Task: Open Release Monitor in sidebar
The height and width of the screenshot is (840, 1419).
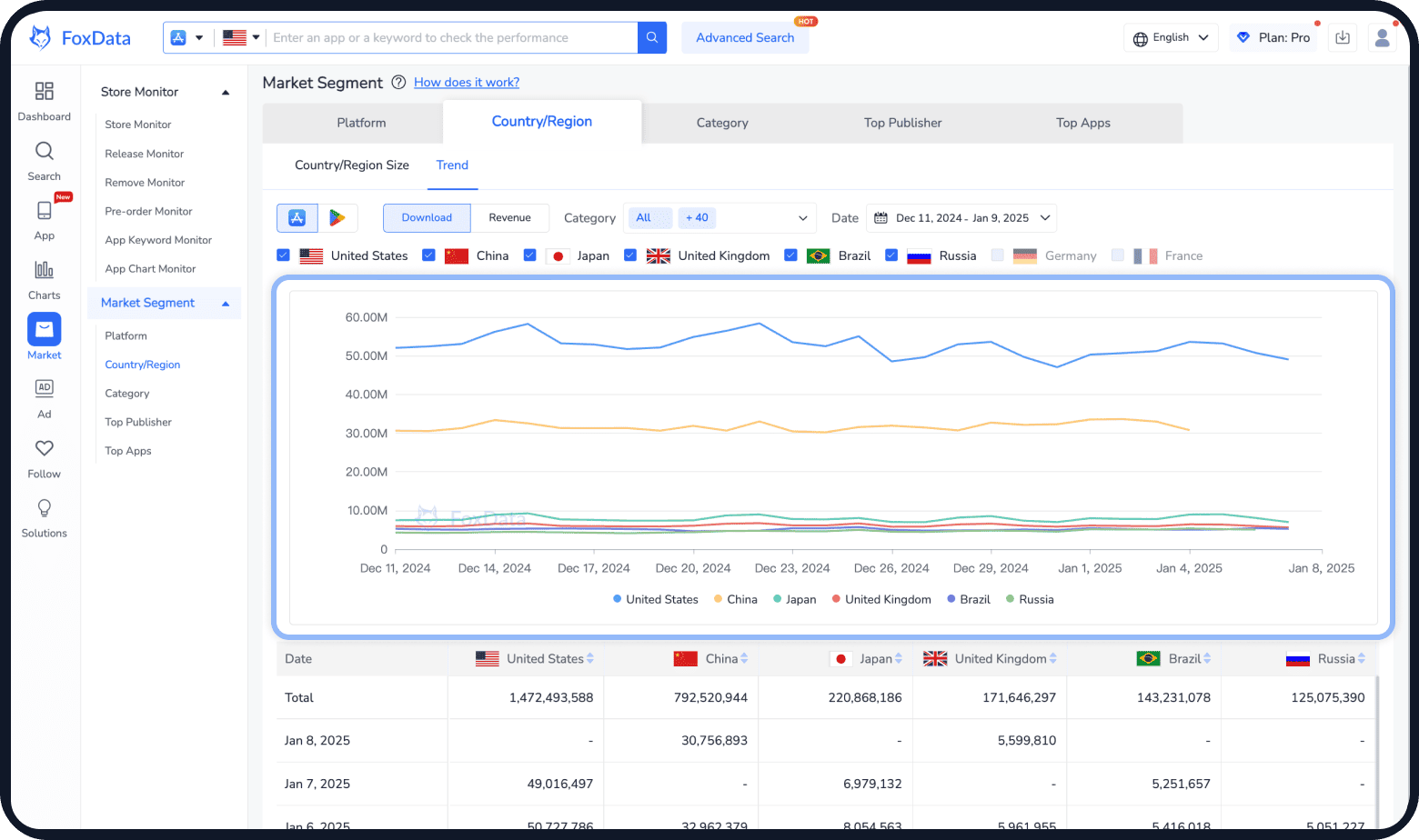Action: [145, 154]
